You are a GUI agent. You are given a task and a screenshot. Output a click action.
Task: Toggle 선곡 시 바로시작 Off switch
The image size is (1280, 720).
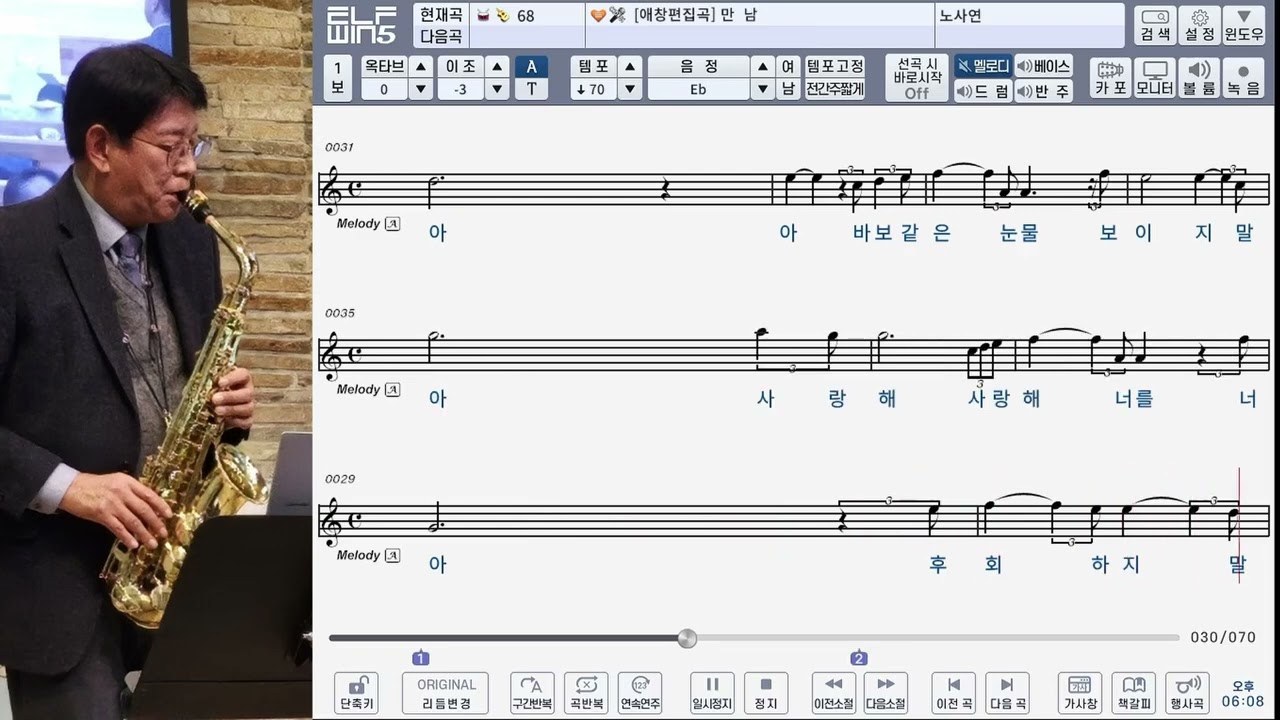(917, 78)
